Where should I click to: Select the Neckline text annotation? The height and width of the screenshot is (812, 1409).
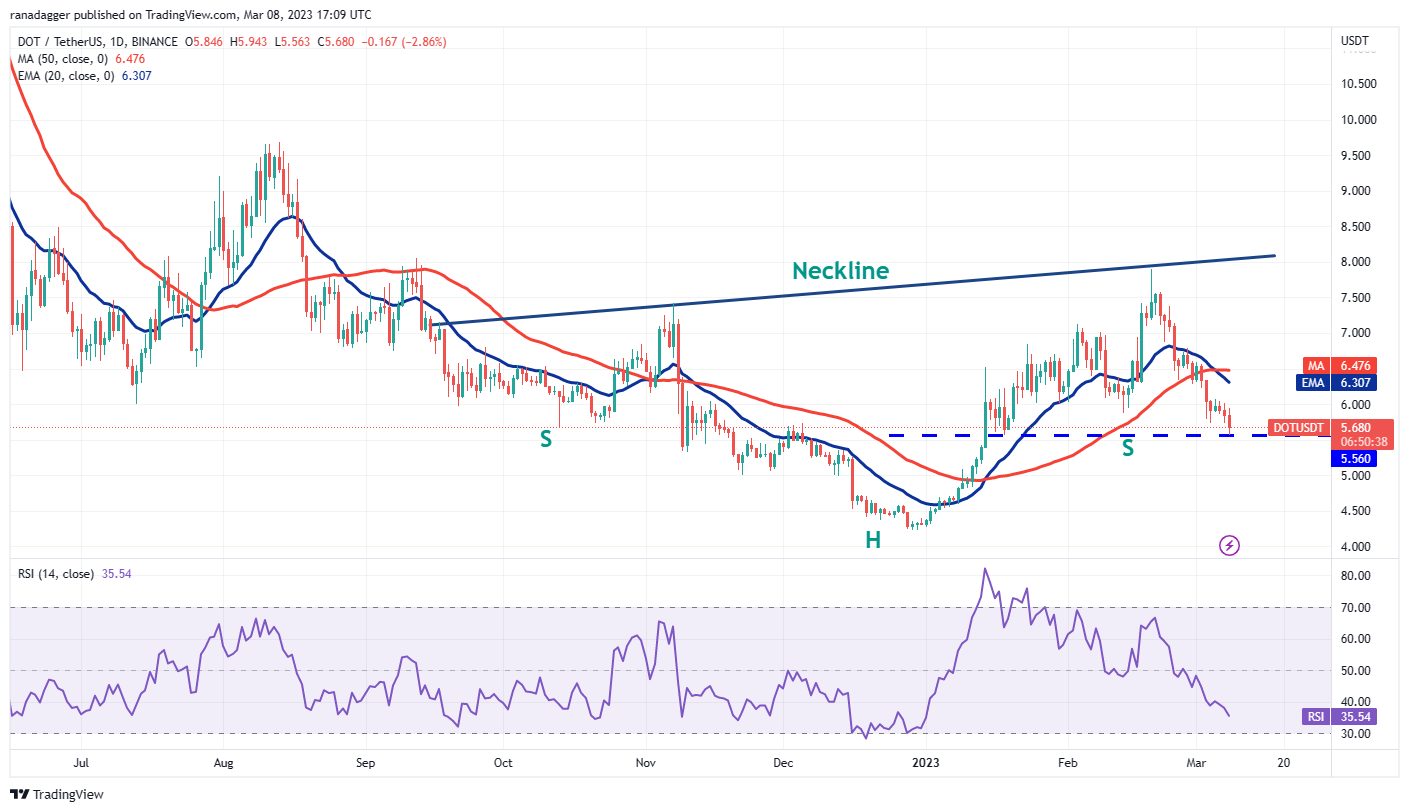[840, 270]
